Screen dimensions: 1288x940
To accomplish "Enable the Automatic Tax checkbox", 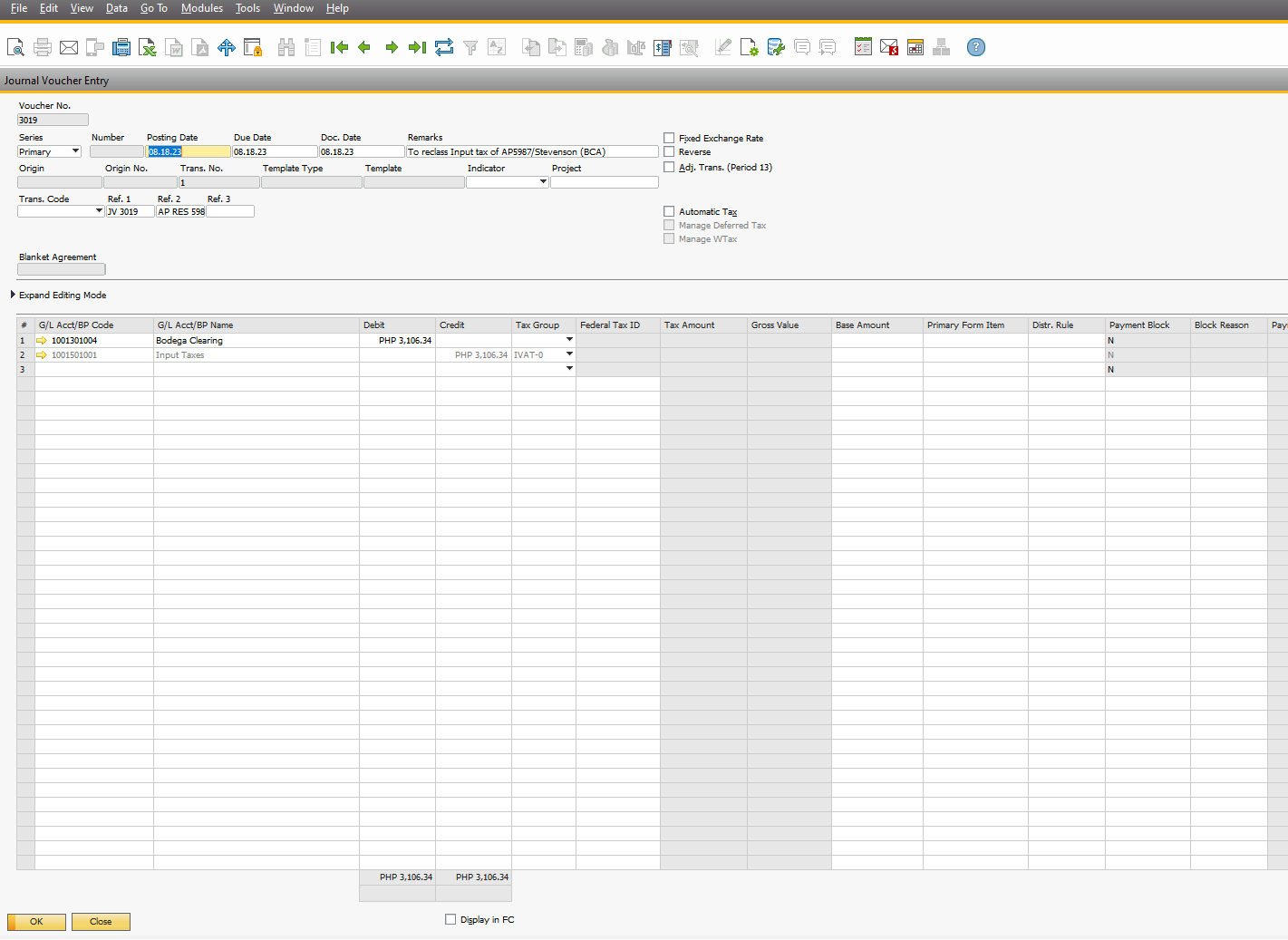I will [669, 211].
